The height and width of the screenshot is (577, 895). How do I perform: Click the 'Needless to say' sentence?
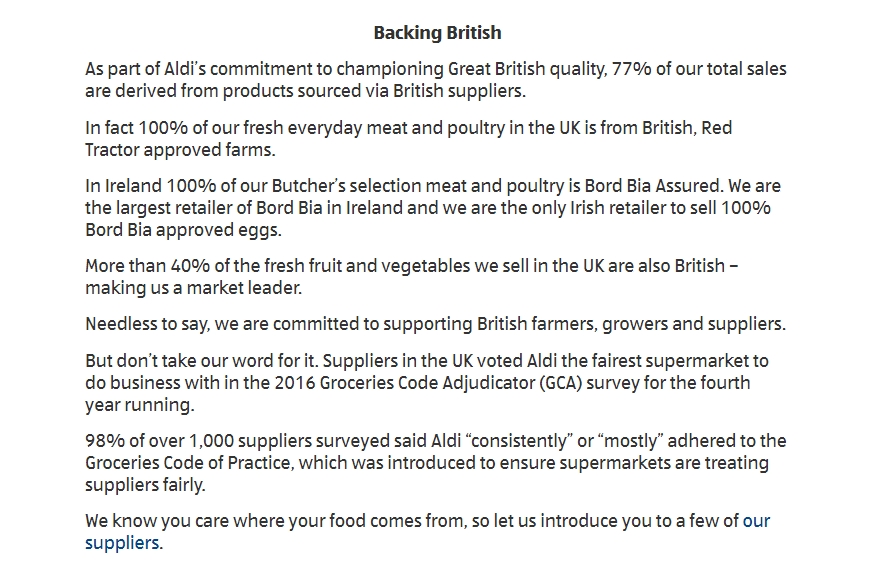(436, 324)
